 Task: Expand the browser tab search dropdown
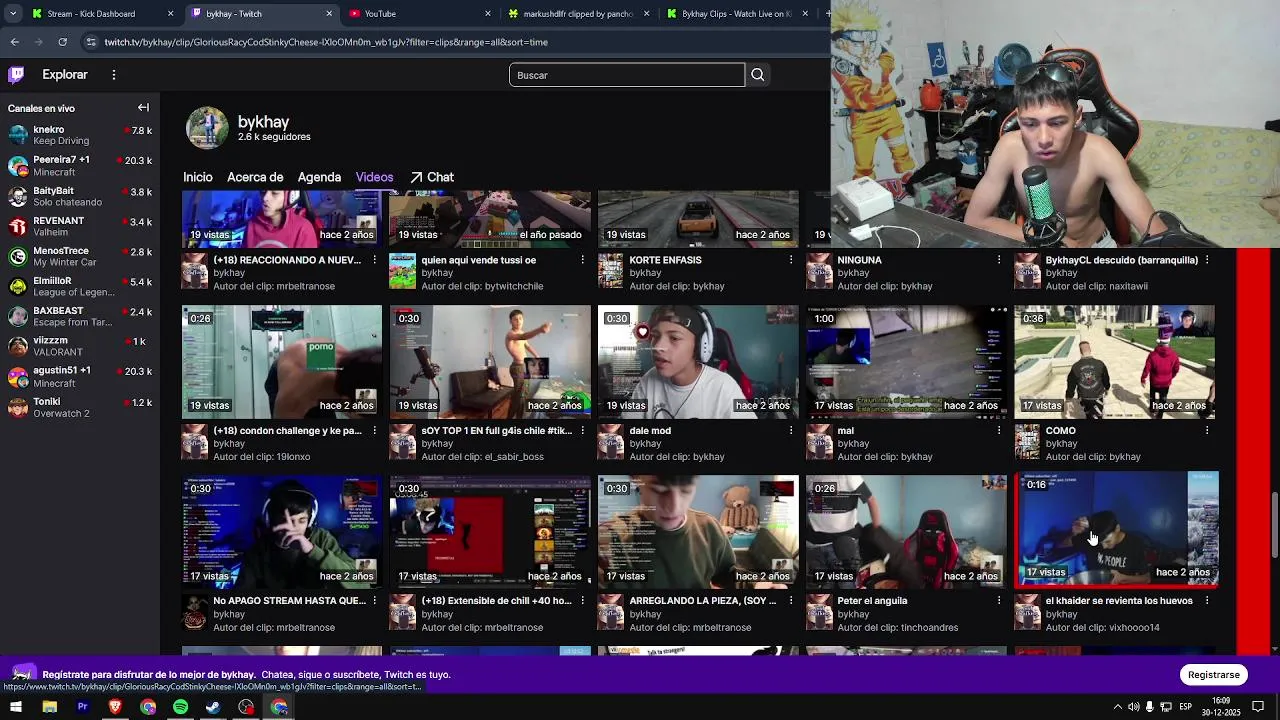13,14
